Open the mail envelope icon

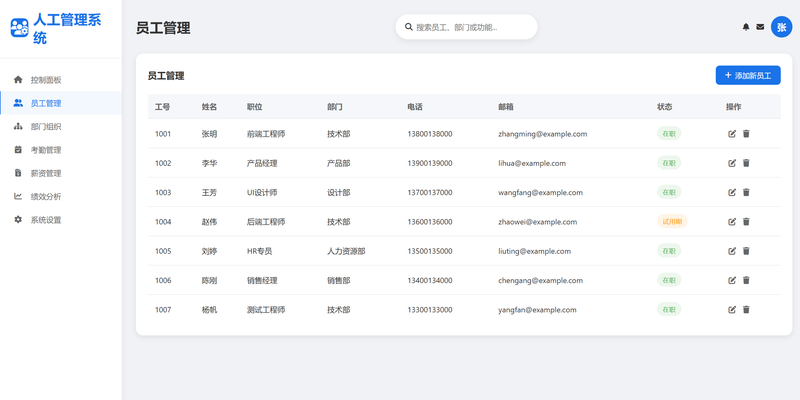click(x=760, y=27)
